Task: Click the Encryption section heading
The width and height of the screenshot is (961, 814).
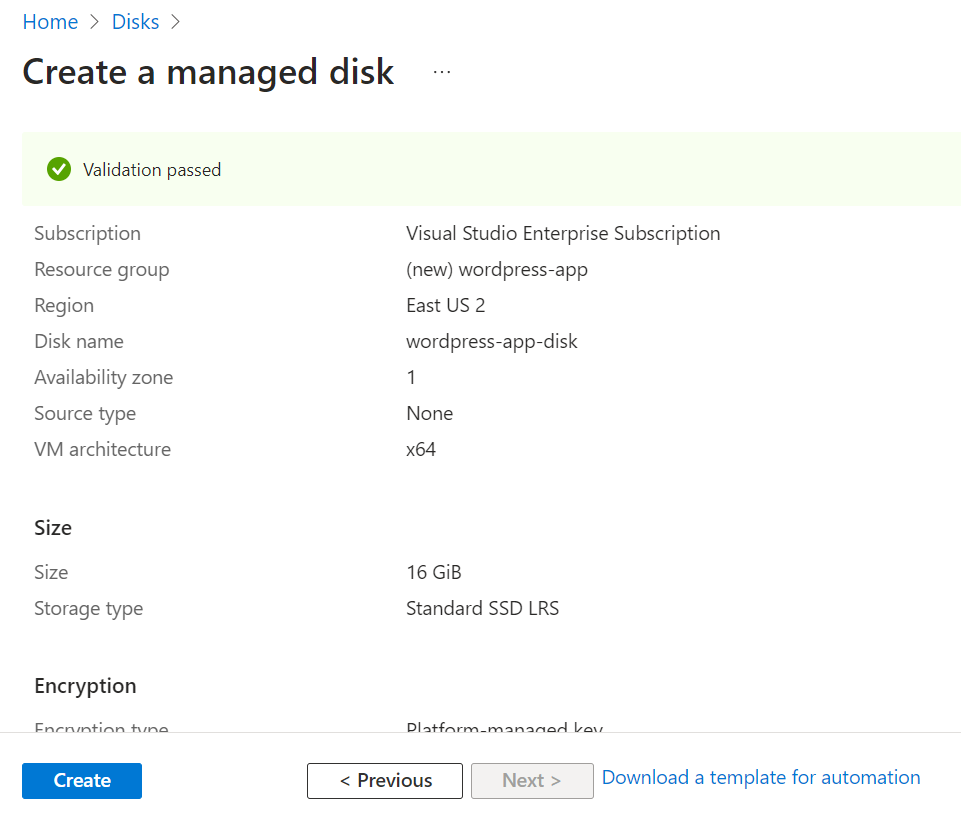Action: tap(85, 686)
